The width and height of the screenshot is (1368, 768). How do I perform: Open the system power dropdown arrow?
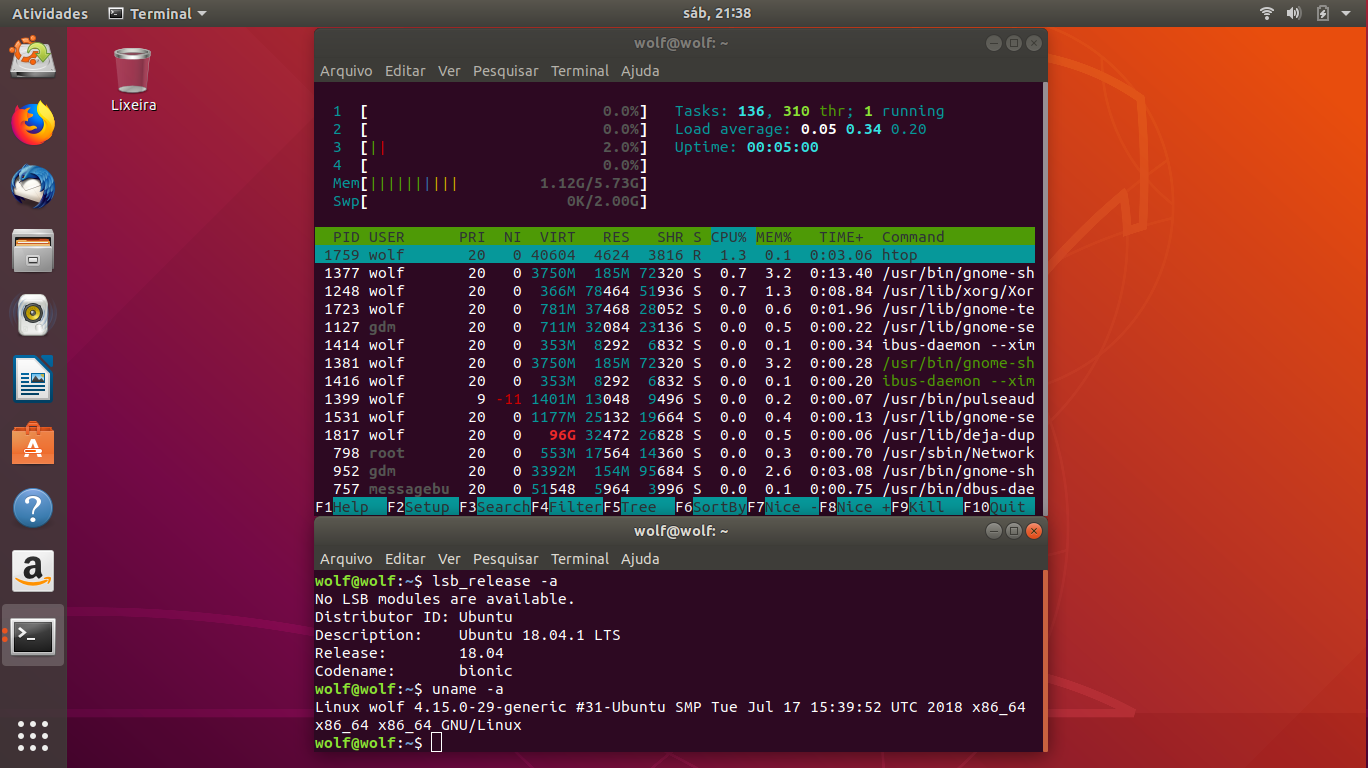click(1348, 13)
